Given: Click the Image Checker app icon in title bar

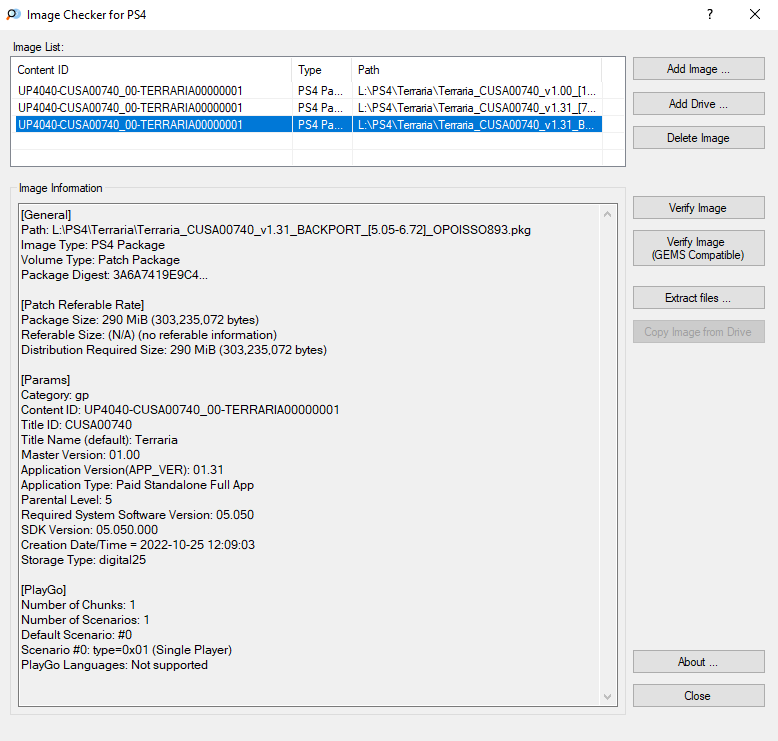Looking at the screenshot, I should click(14, 15).
